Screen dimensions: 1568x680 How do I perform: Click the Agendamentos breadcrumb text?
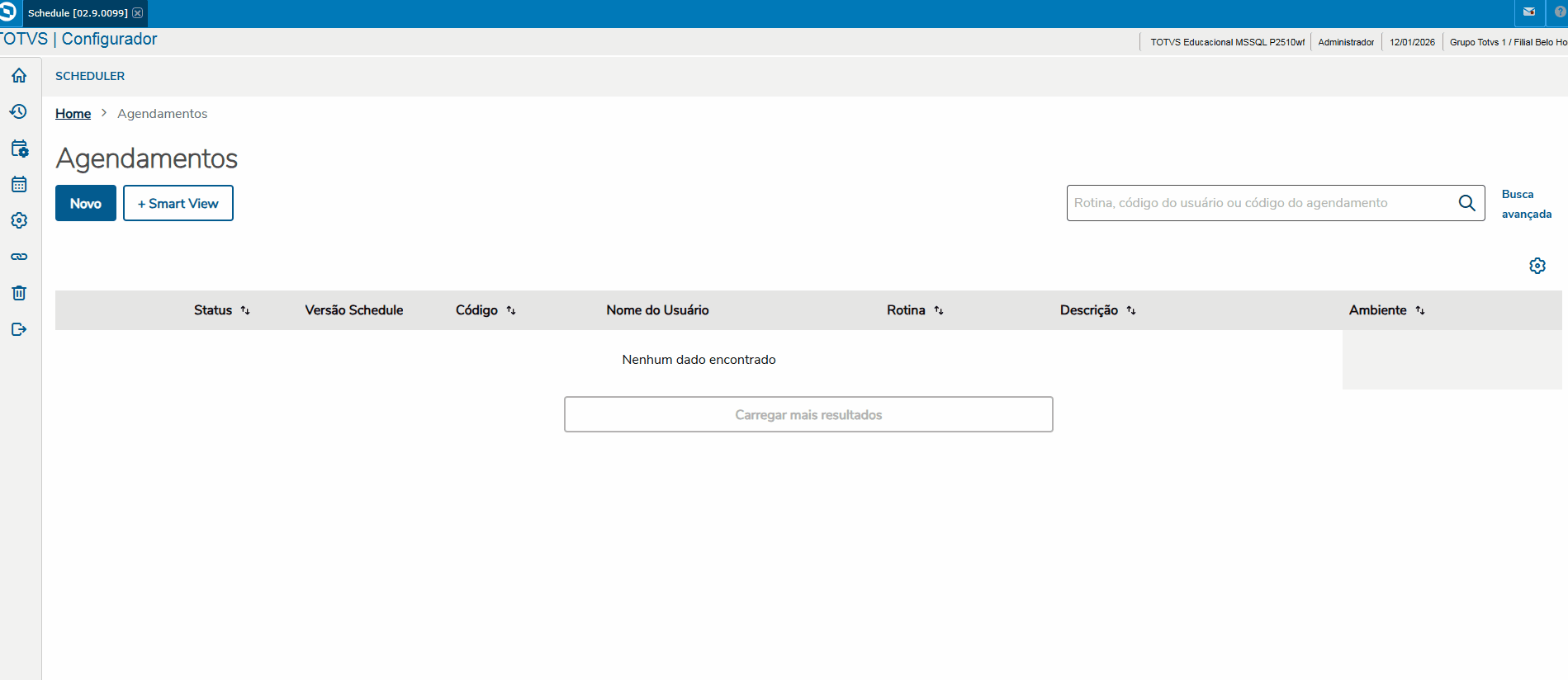click(163, 114)
